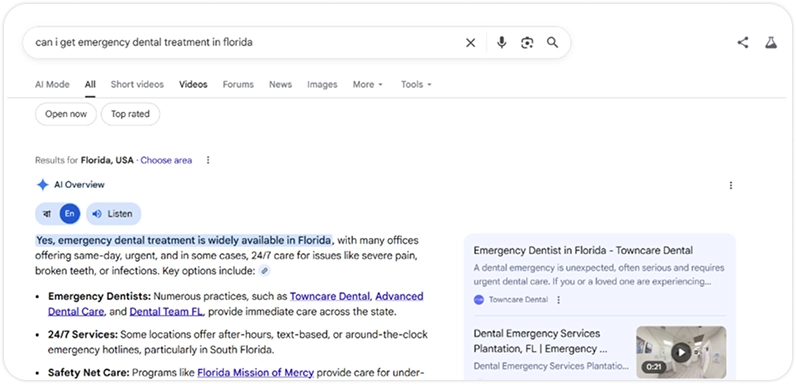The height and width of the screenshot is (384, 796).
Task: Open AI Overview three-dot options menu
Action: [731, 185]
